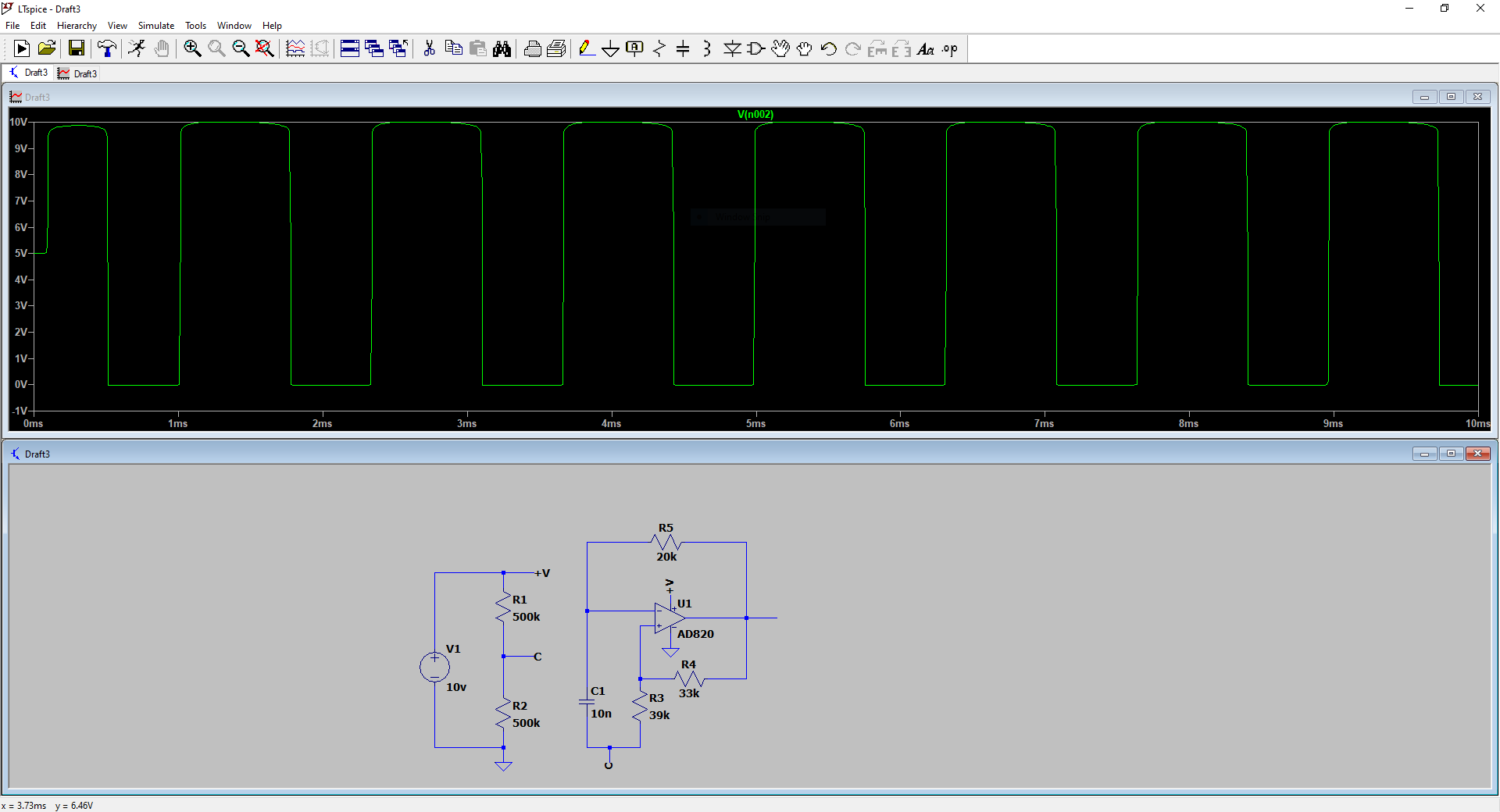Select the Label Net tool
This screenshot has width=1500, height=812.
click(x=635, y=49)
